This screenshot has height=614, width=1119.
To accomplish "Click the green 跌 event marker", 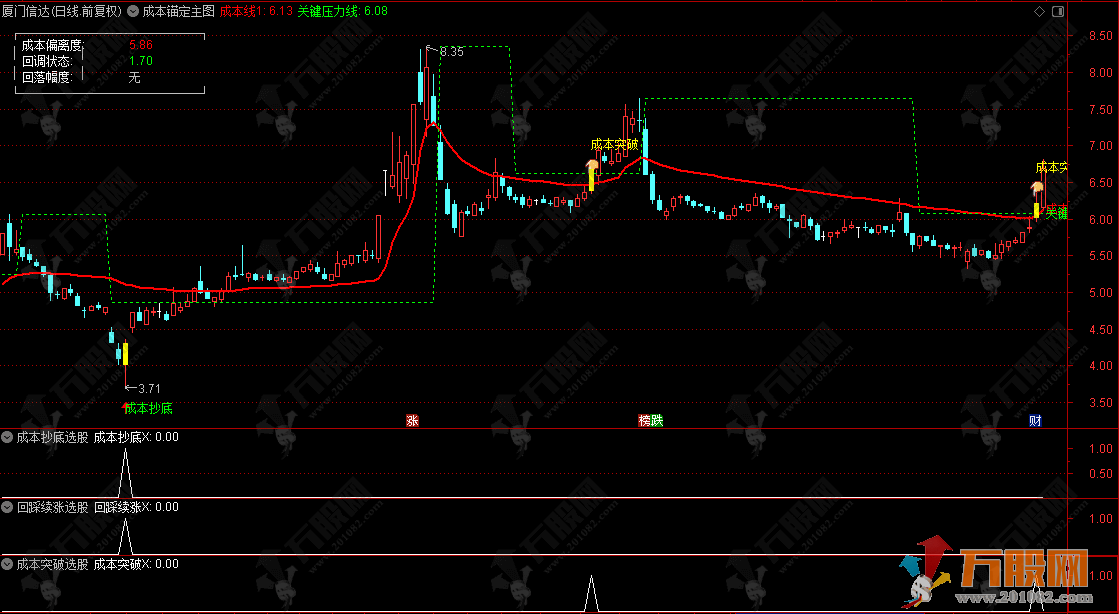I will (x=657, y=421).
